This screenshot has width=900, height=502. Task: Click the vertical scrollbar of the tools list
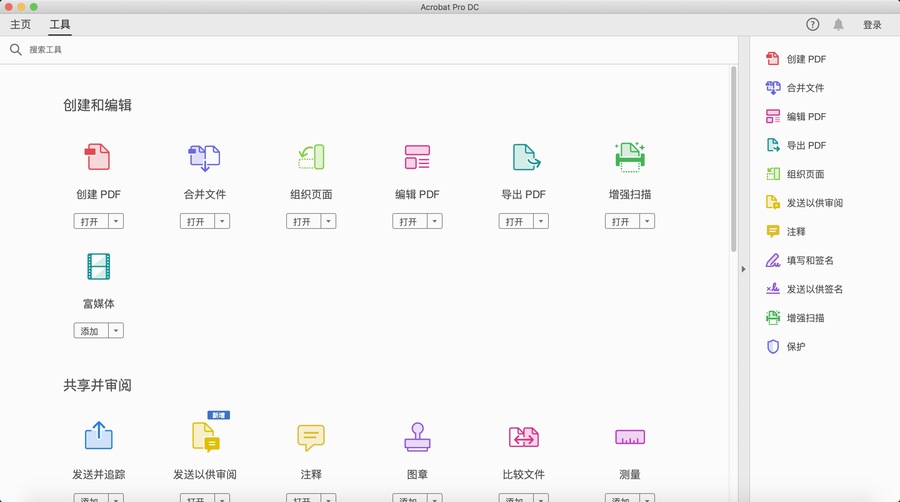pyautogui.click(x=734, y=159)
